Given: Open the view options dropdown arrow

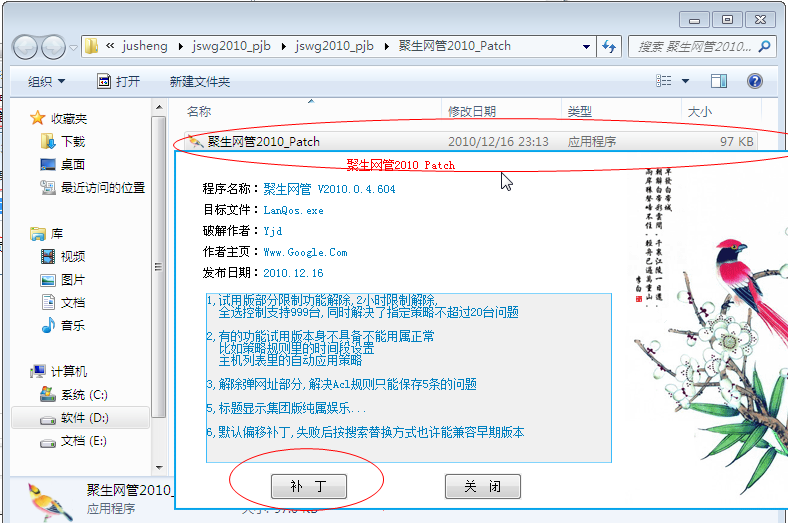Looking at the screenshot, I should (x=685, y=81).
